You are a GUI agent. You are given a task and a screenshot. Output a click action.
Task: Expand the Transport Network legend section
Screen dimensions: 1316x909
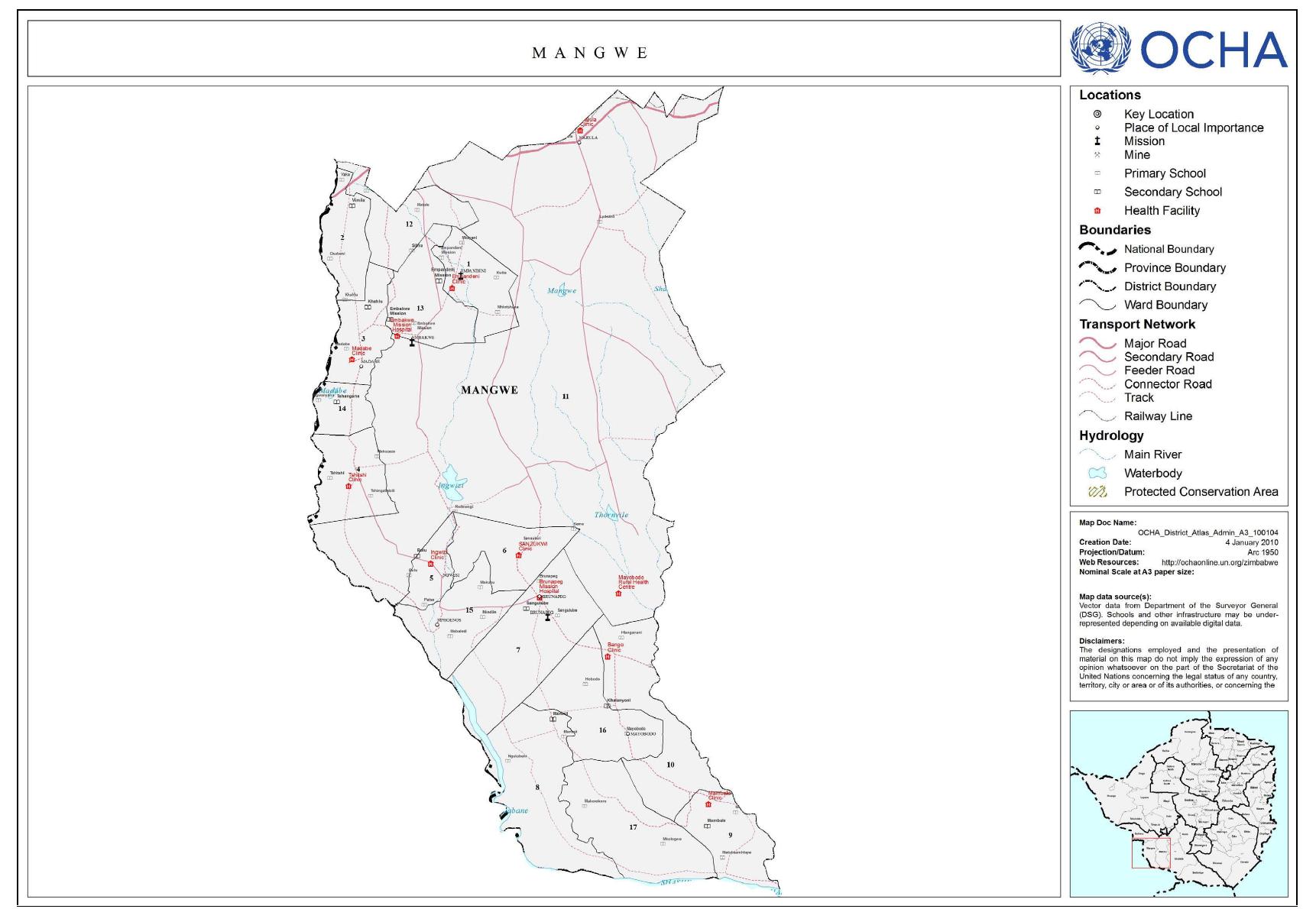coord(1137,324)
